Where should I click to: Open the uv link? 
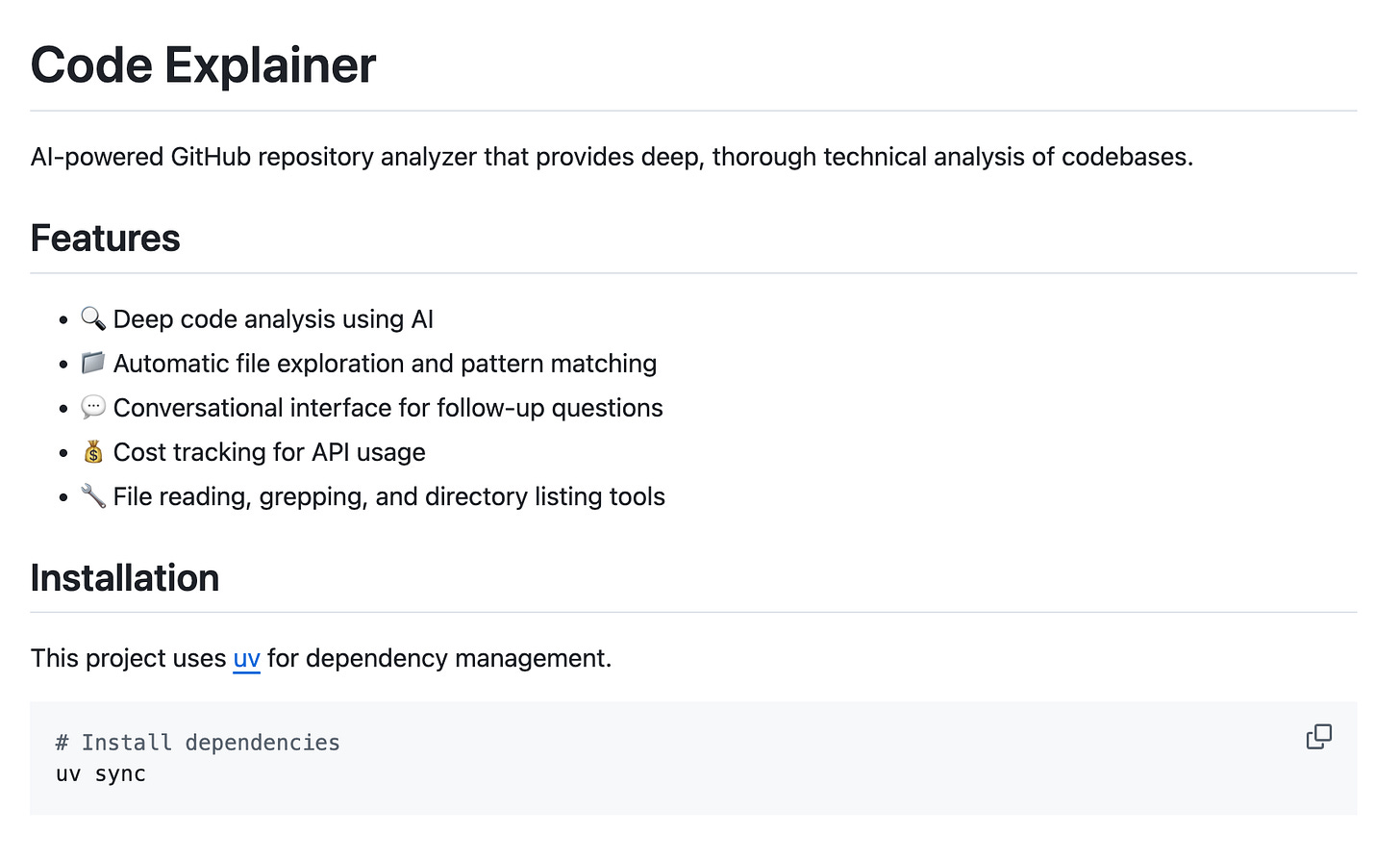247,659
